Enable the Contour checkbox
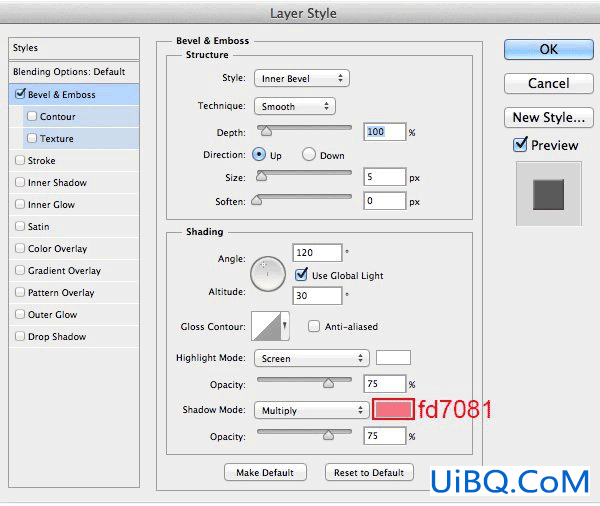Viewport: 600px width, 506px height. pos(32,116)
